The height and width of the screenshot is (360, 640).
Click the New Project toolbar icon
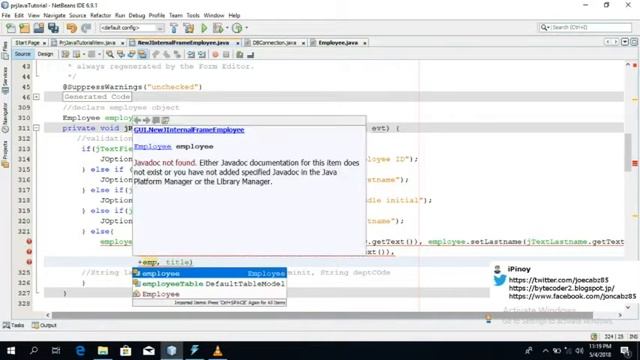coord(24,28)
